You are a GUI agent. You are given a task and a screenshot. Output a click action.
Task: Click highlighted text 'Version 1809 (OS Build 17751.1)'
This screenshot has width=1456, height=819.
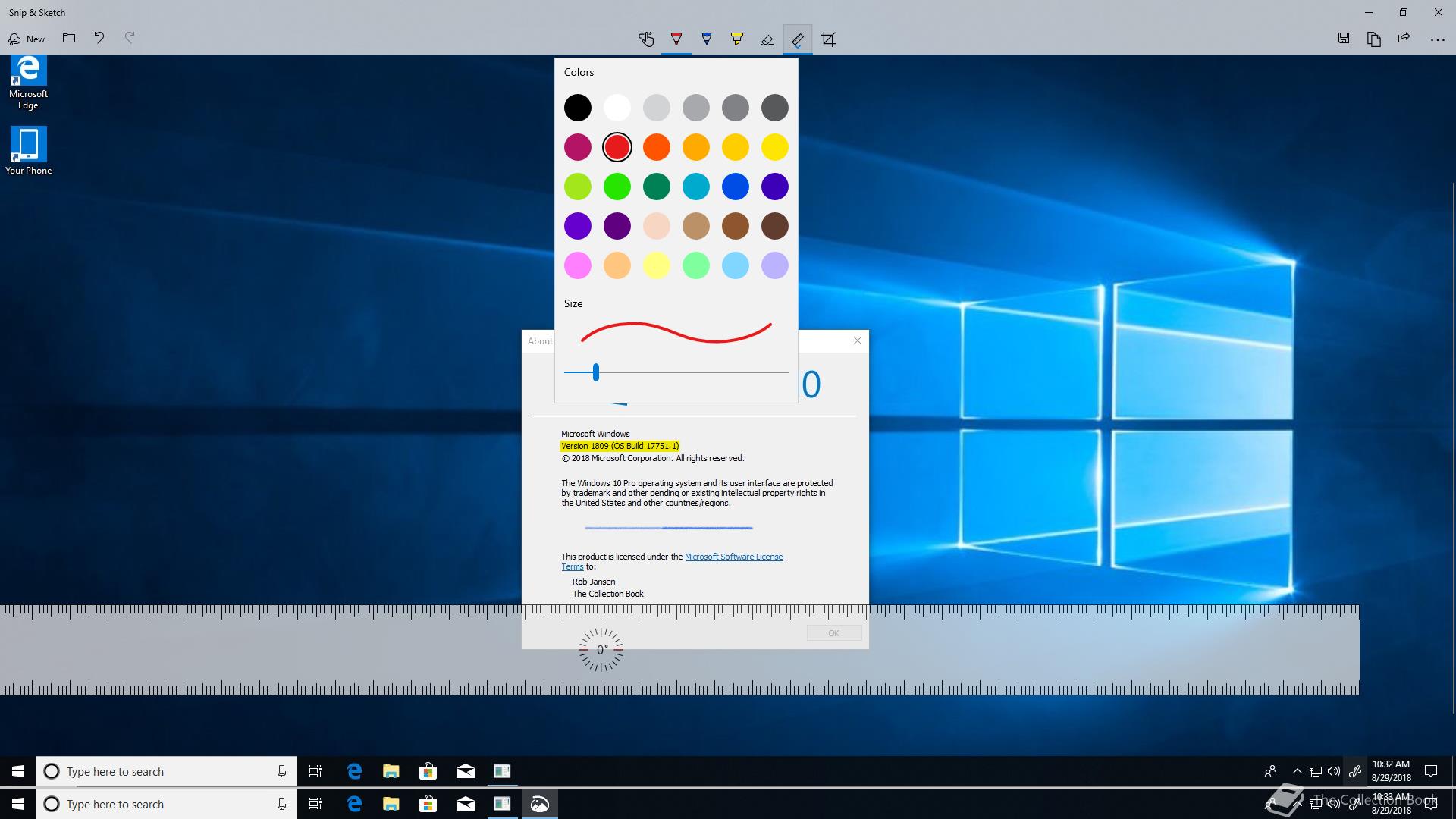(620, 446)
